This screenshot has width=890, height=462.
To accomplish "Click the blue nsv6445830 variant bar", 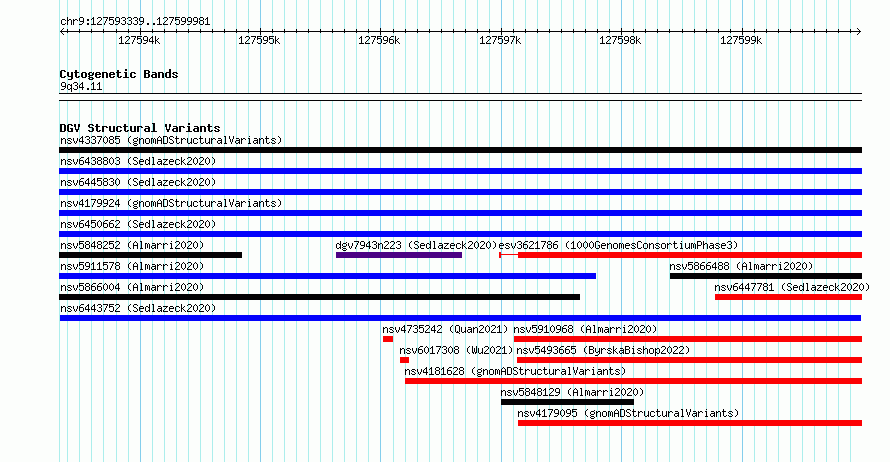I will pos(460,192).
